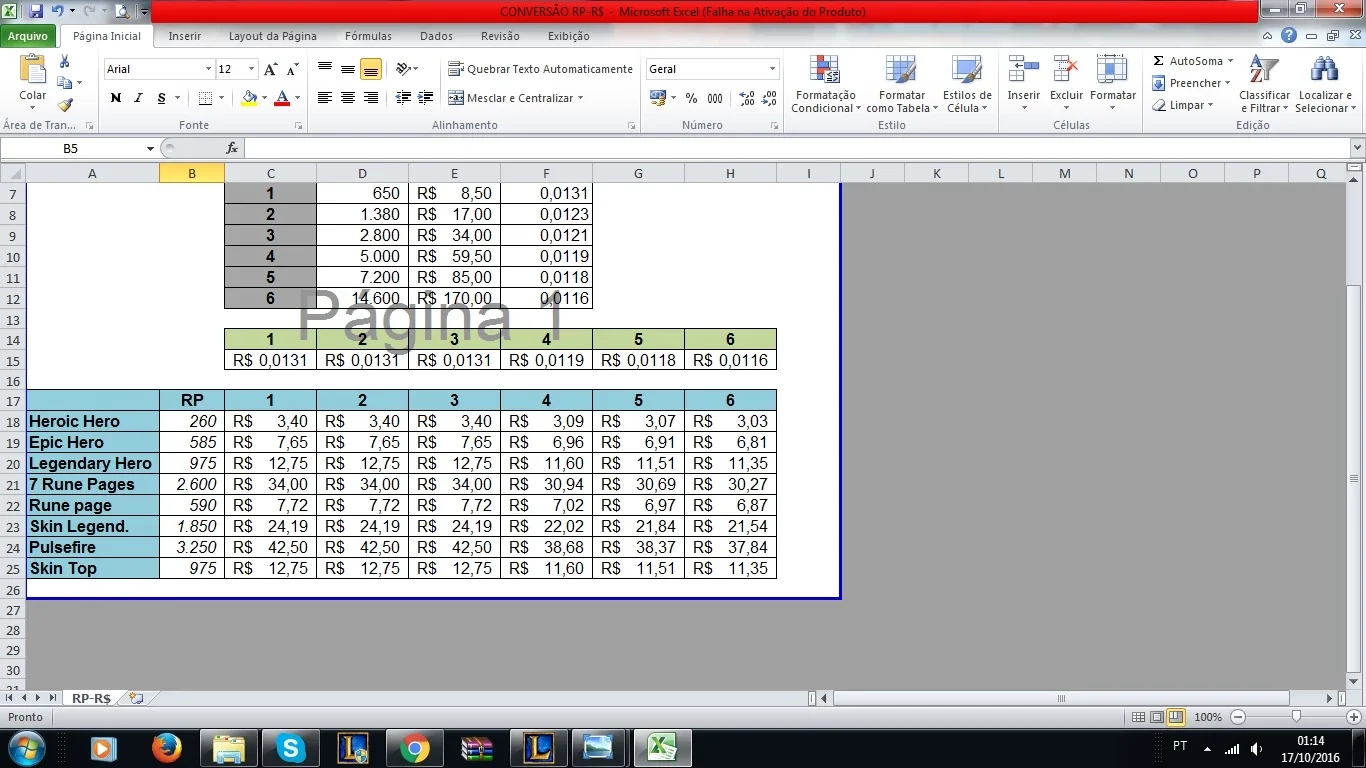The height and width of the screenshot is (768, 1366).
Task: Switch to Normal view in status bar
Action: pos(1138,717)
